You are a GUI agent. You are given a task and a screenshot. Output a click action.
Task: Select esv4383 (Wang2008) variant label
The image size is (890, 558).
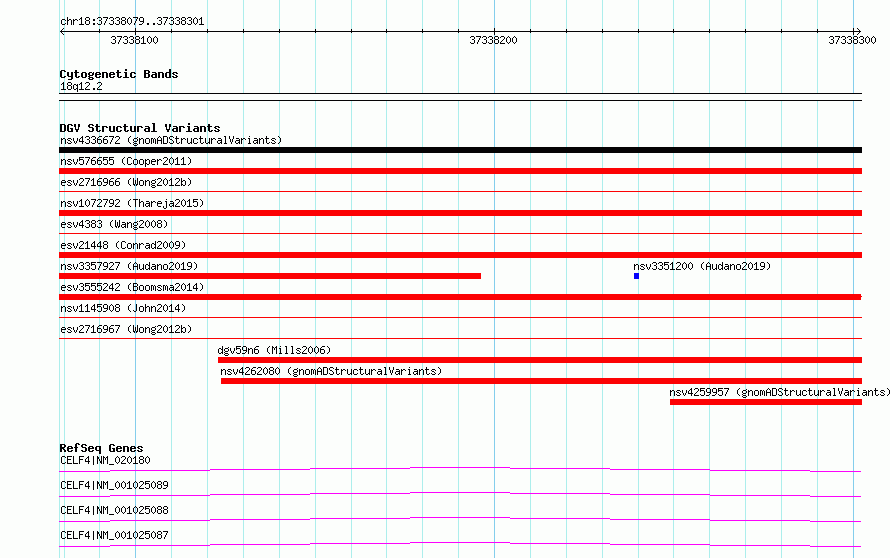(114, 224)
